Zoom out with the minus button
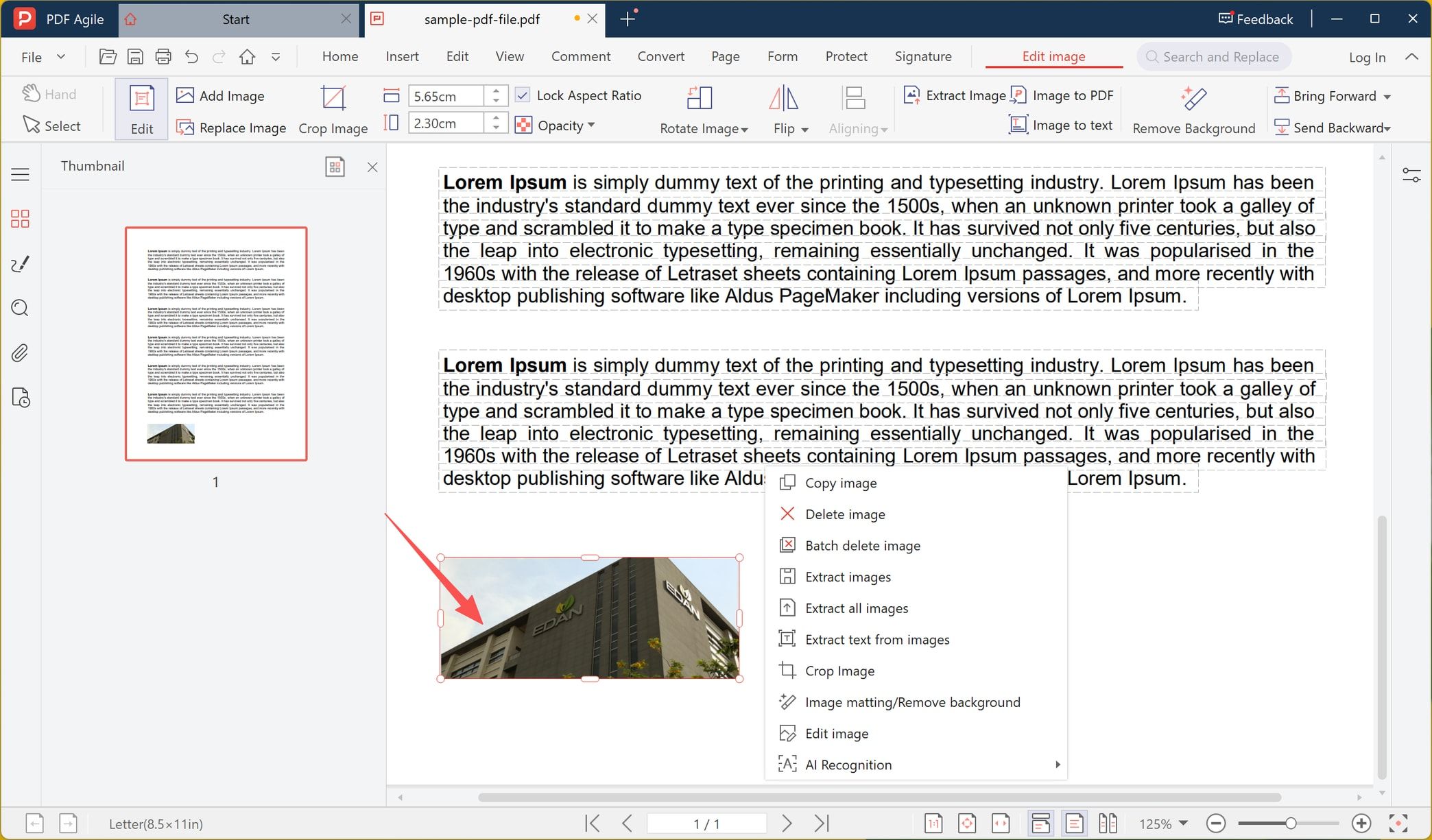Viewport: 1432px width, 840px height. (x=1216, y=823)
